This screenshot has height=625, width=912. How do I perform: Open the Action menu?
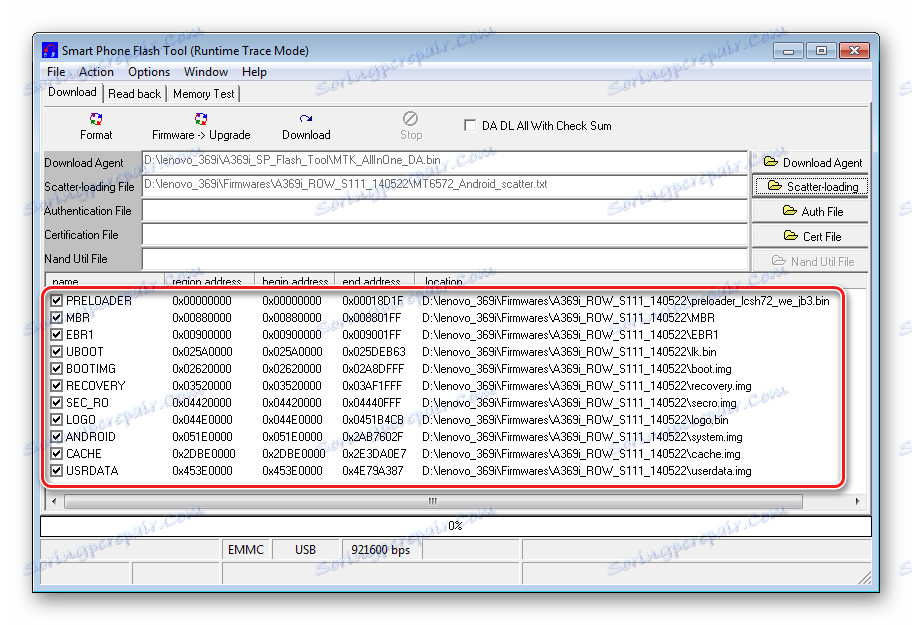coord(96,72)
